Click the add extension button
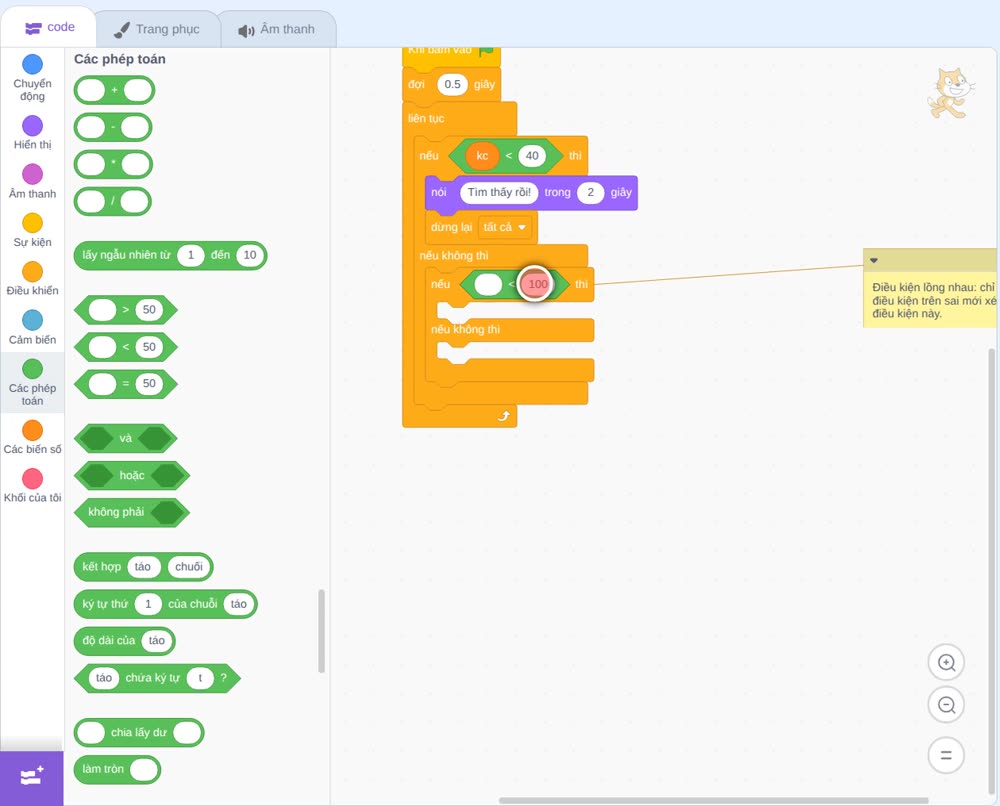This screenshot has height=806, width=1000. click(x=32, y=777)
